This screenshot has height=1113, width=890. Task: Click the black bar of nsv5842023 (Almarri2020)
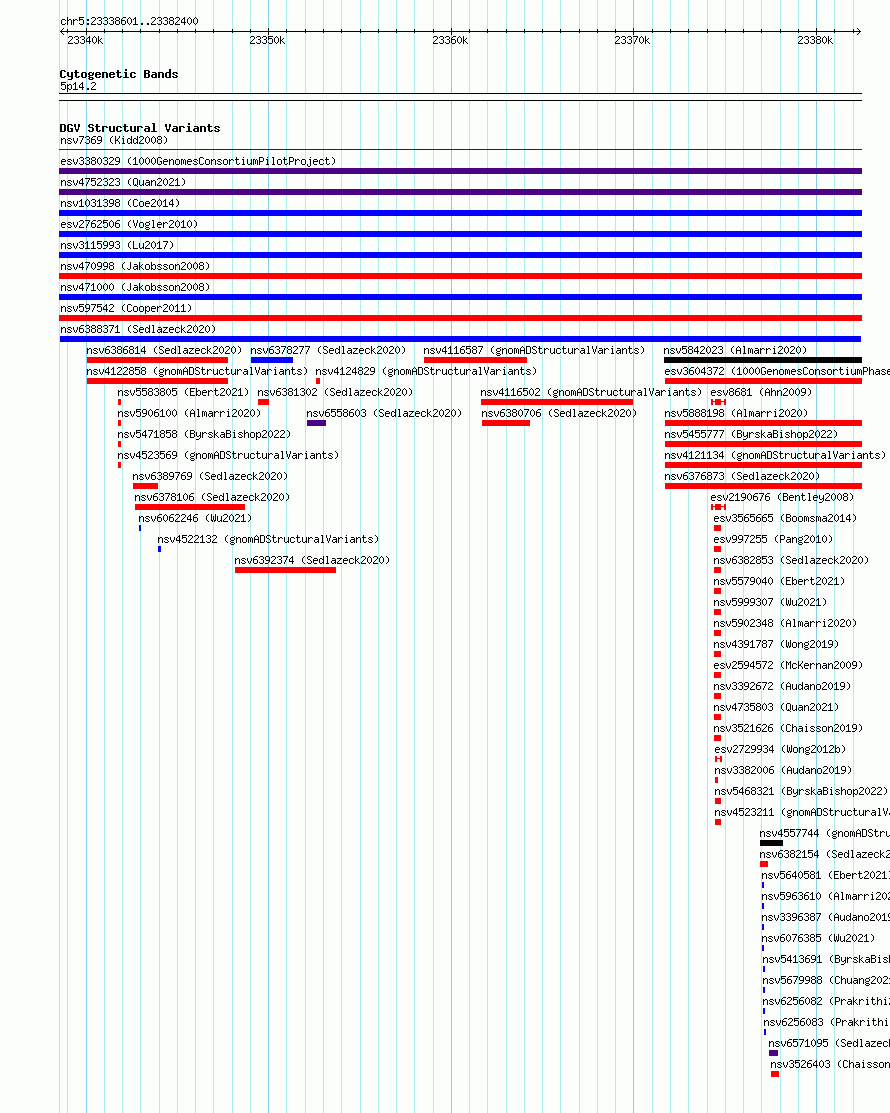pos(763,360)
